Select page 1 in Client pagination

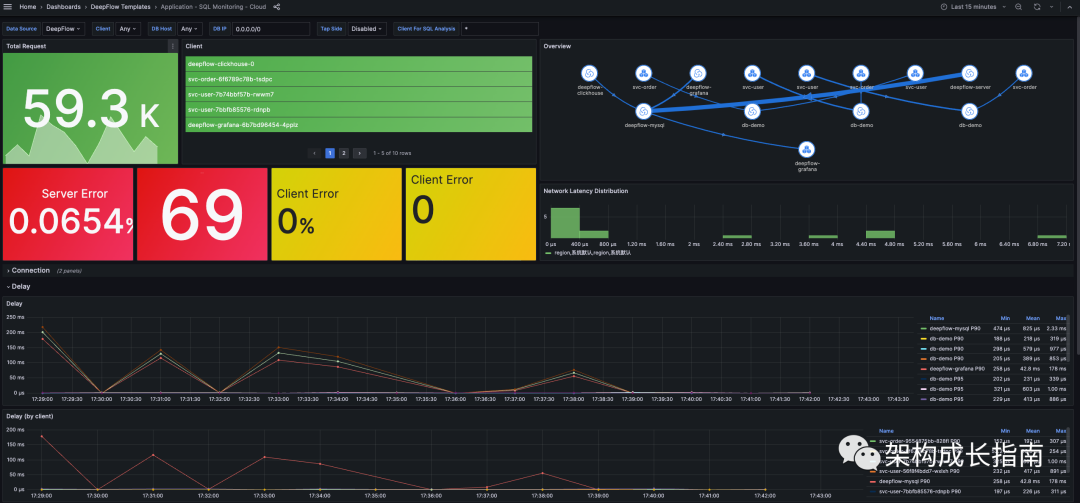pyautogui.click(x=330, y=153)
